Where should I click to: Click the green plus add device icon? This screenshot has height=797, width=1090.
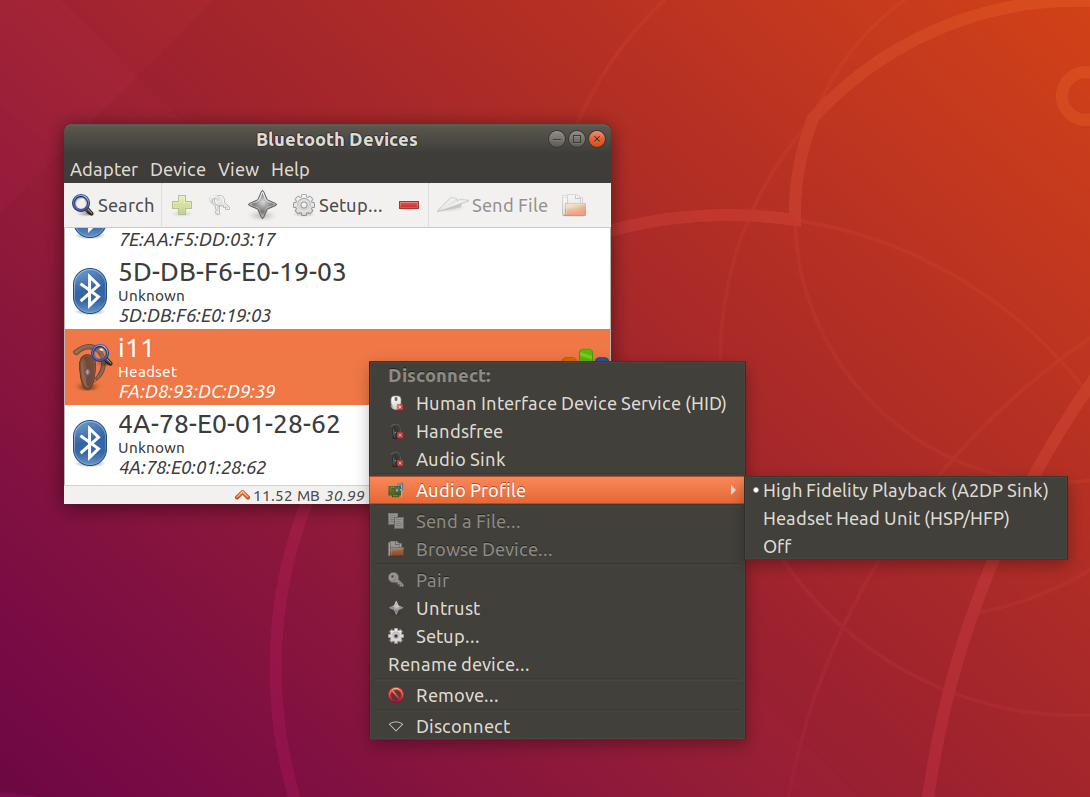[x=182, y=205]
